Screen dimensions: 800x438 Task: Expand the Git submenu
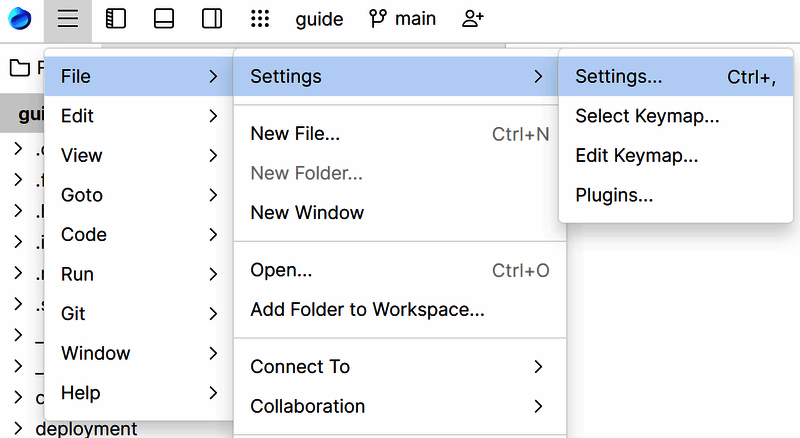point(139,313)
